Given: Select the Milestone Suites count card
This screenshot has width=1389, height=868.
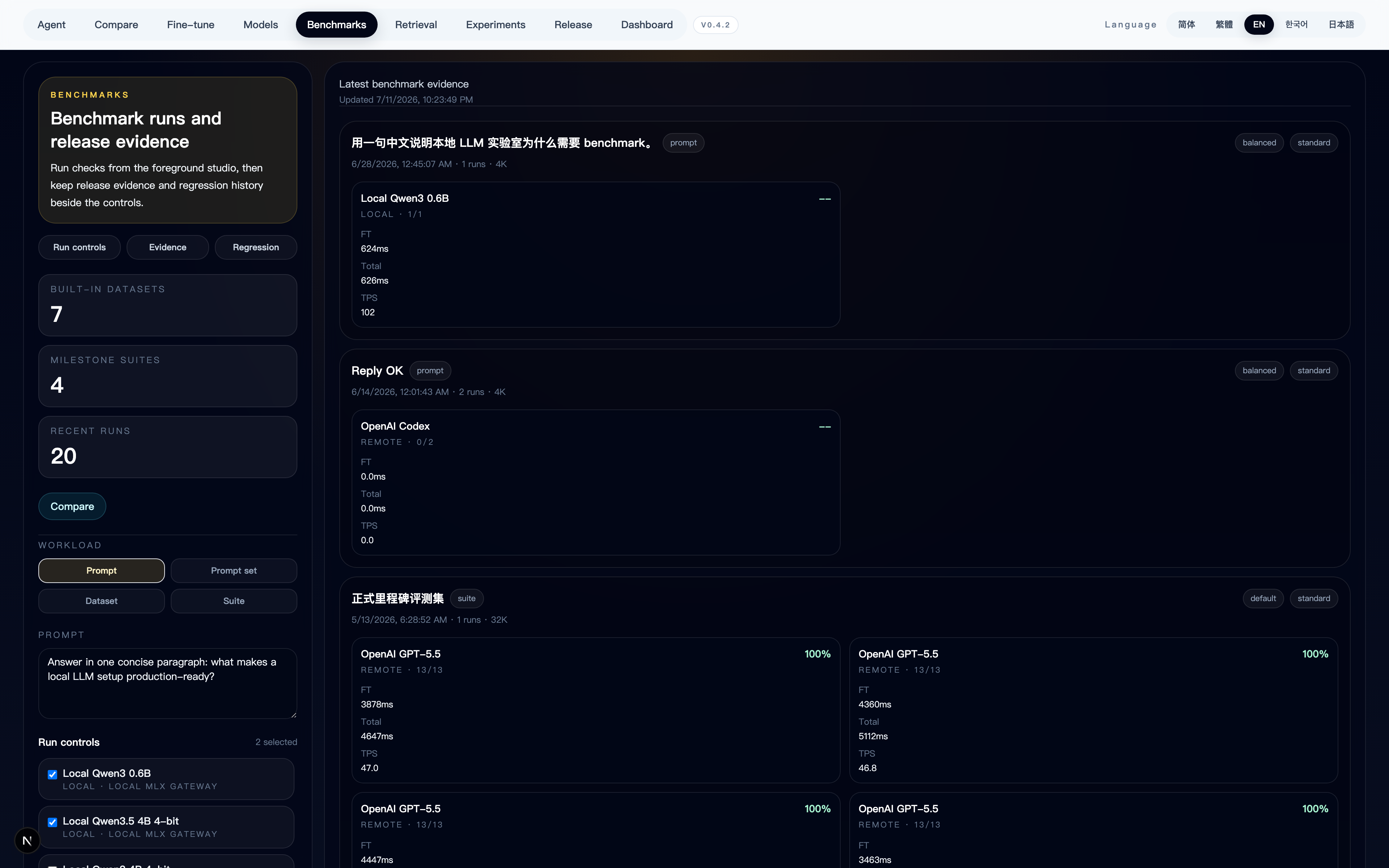Looking at the screenshot, I should pos(167,376).
